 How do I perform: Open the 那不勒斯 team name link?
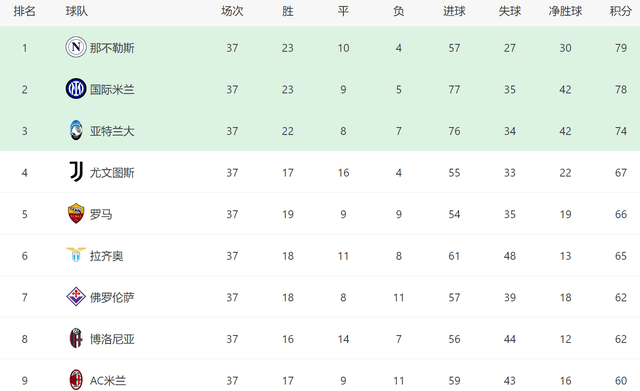[x=112, y=48]
